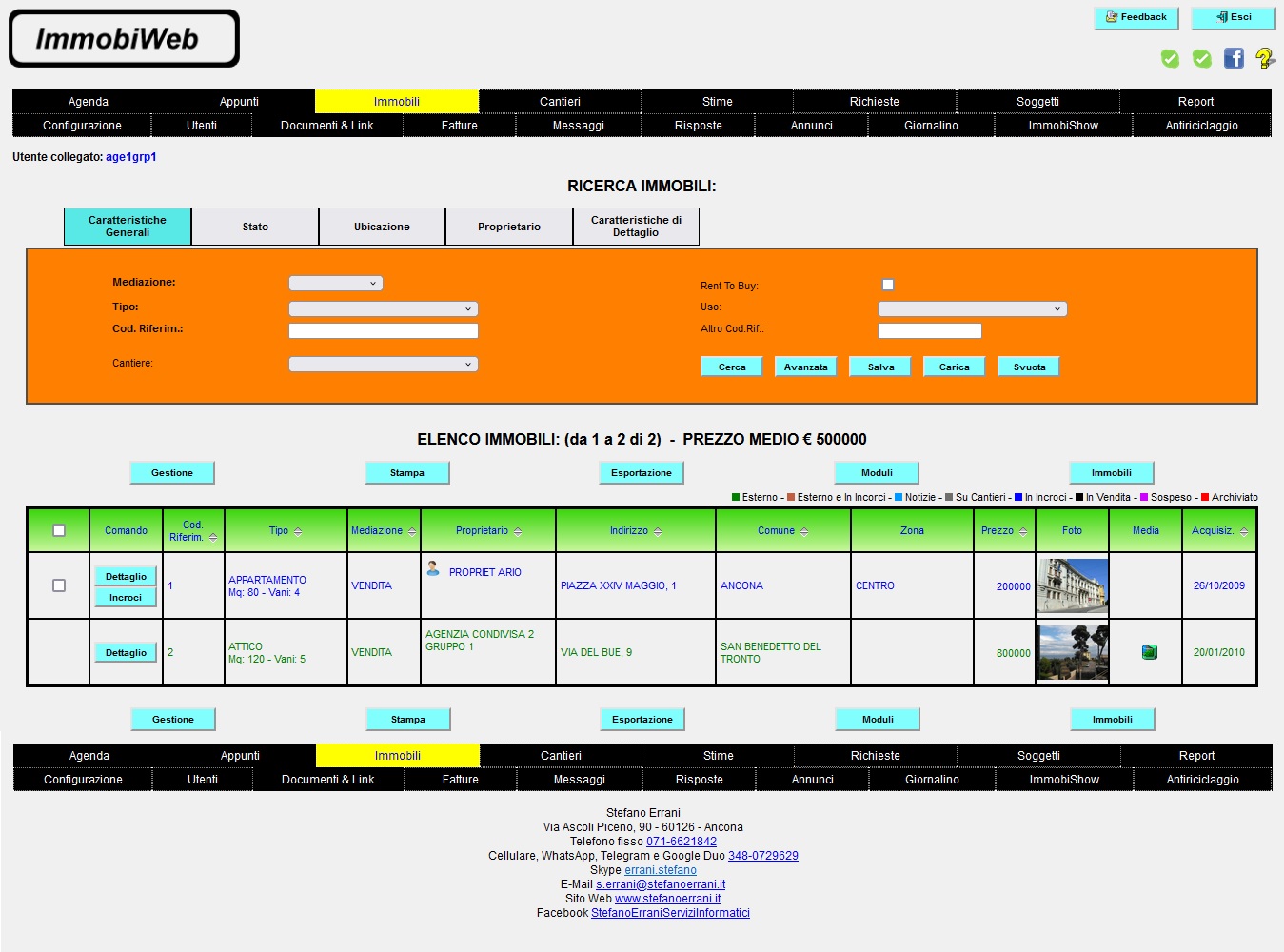Open the Mediazione dropdown
Viewport: 1284px width, 952px height.
point(335,283)
